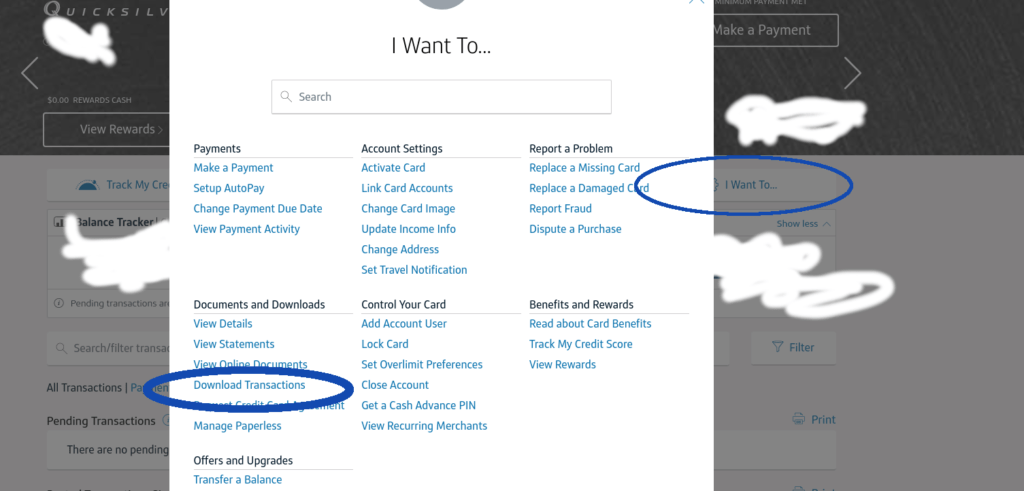Close the I Want To dialog
This screenshot has height=491, width=1024.
tap(696, 1)
